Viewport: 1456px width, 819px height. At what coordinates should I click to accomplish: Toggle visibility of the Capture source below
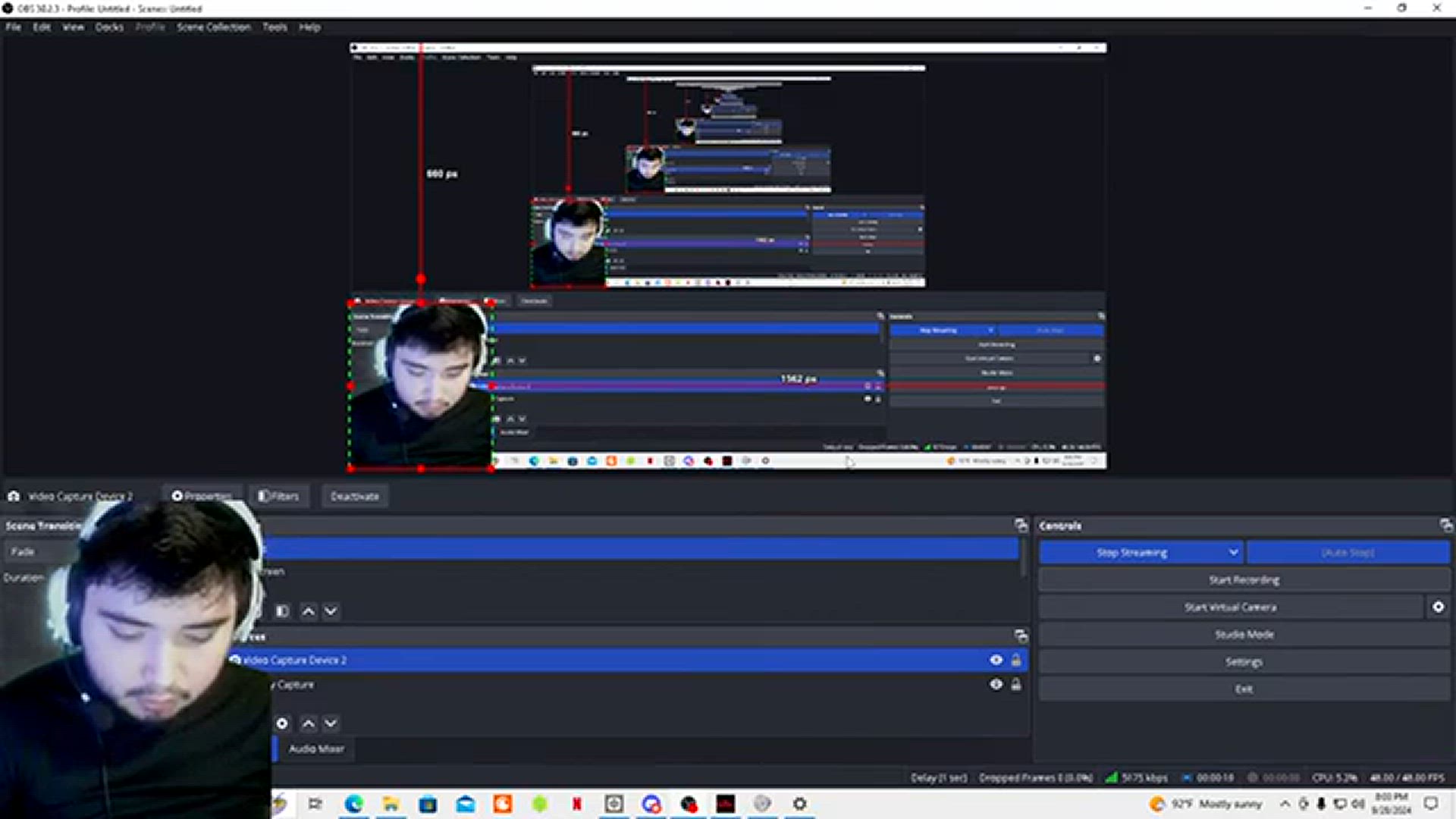pyautogui.click(x=996, y=684)
